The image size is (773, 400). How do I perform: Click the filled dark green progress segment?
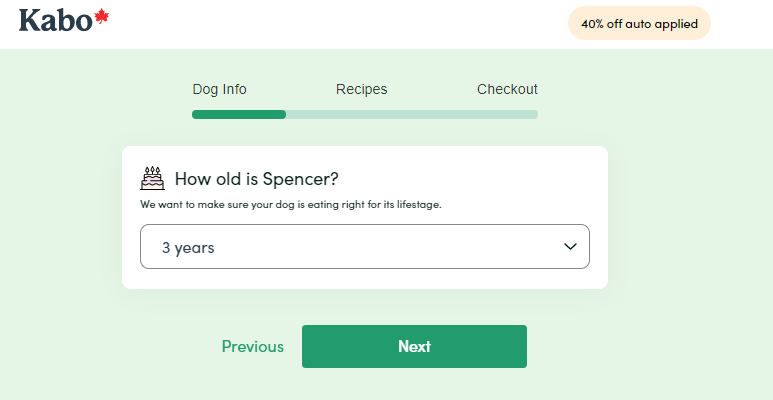point(239,114)
